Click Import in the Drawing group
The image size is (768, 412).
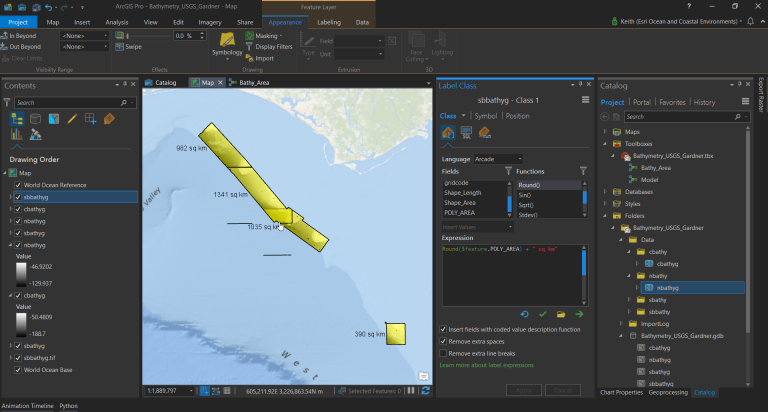260,58
